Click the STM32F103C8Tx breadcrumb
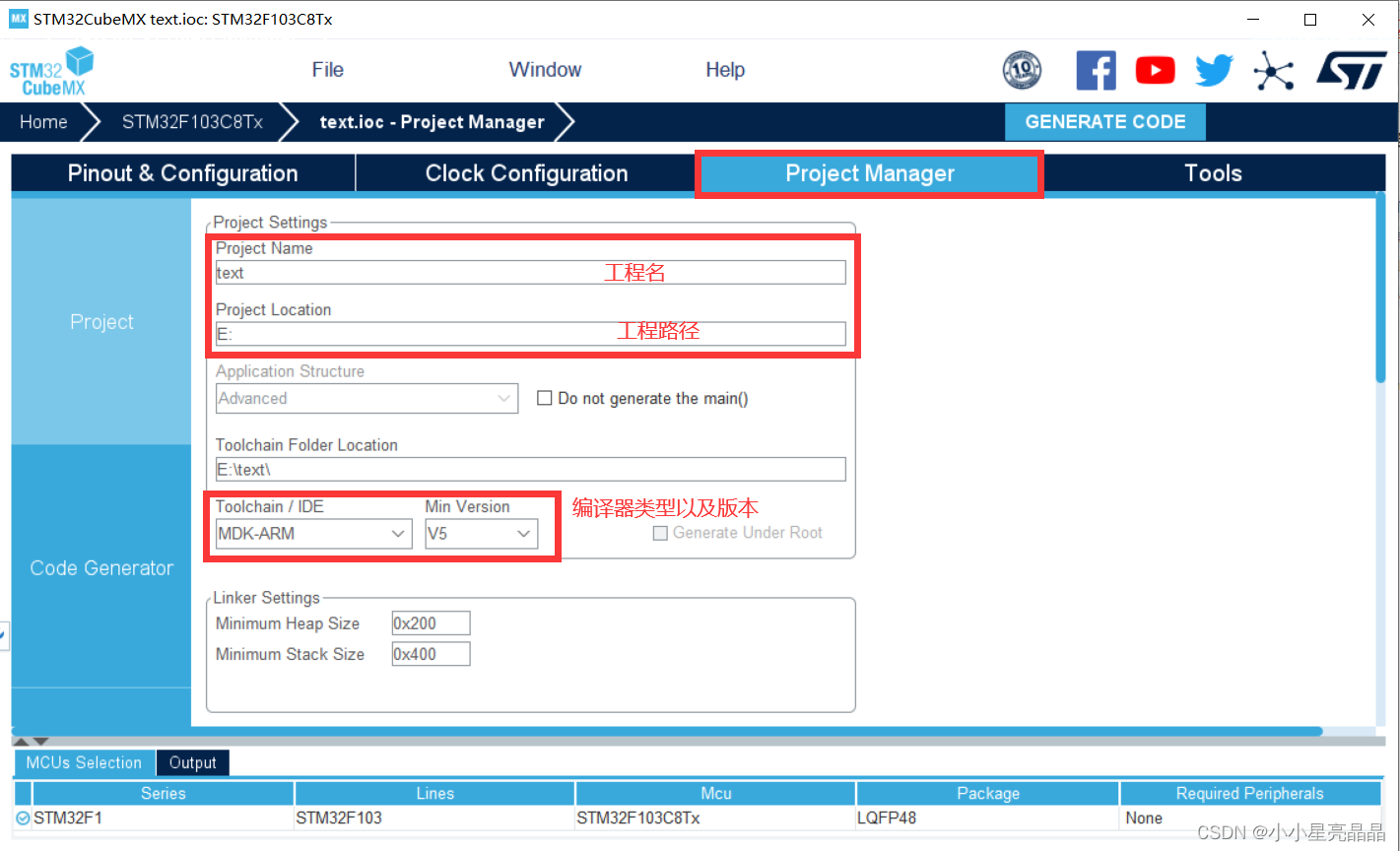 point(192,122)
